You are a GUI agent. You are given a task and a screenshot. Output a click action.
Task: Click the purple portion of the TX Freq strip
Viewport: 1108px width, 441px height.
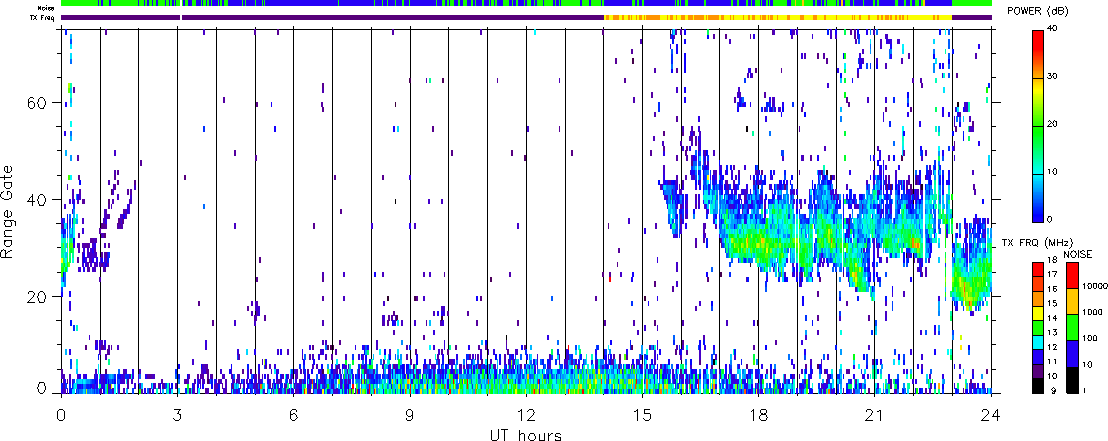tap(332, 17)
